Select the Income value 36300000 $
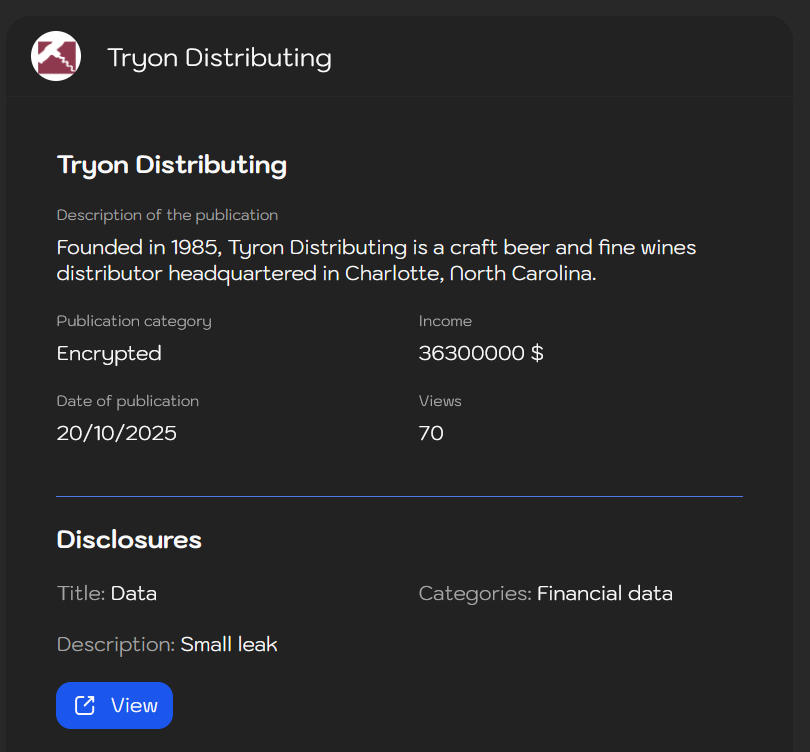This screenshot has width=810, height=752. pyautogui.click(x=481, y=353)
